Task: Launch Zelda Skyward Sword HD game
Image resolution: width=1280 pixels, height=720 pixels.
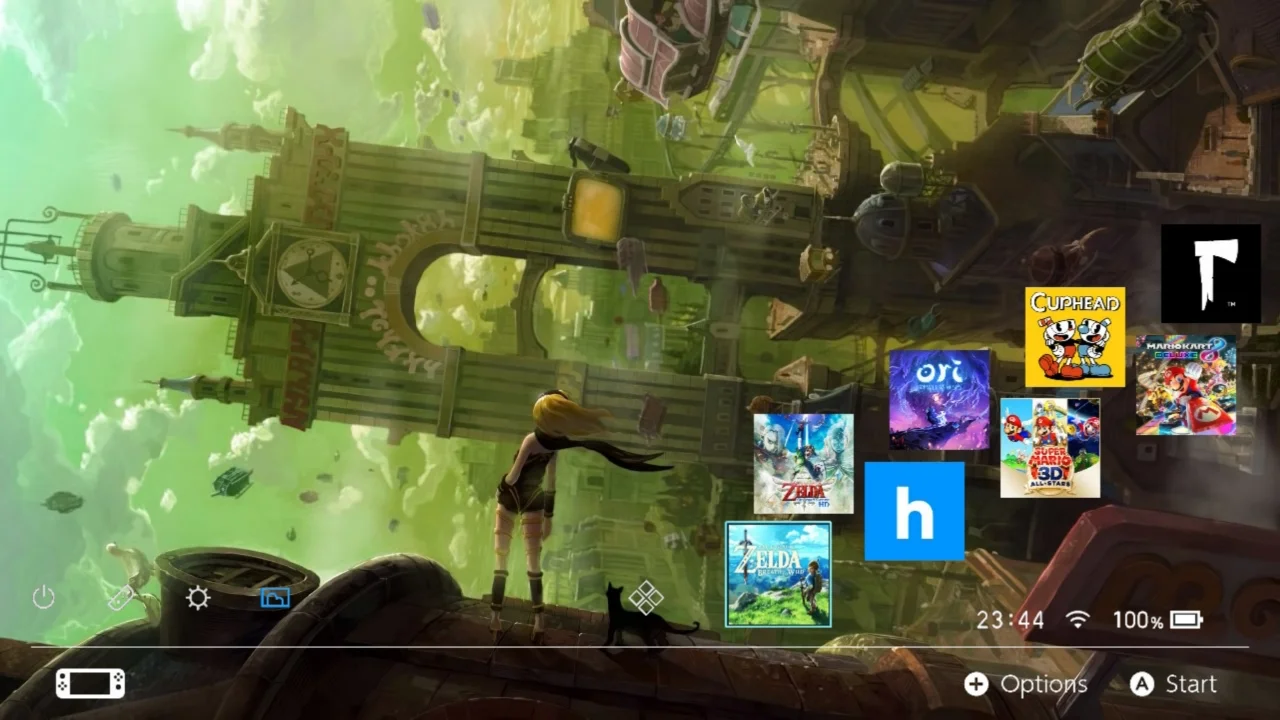Action: [803, 463]
